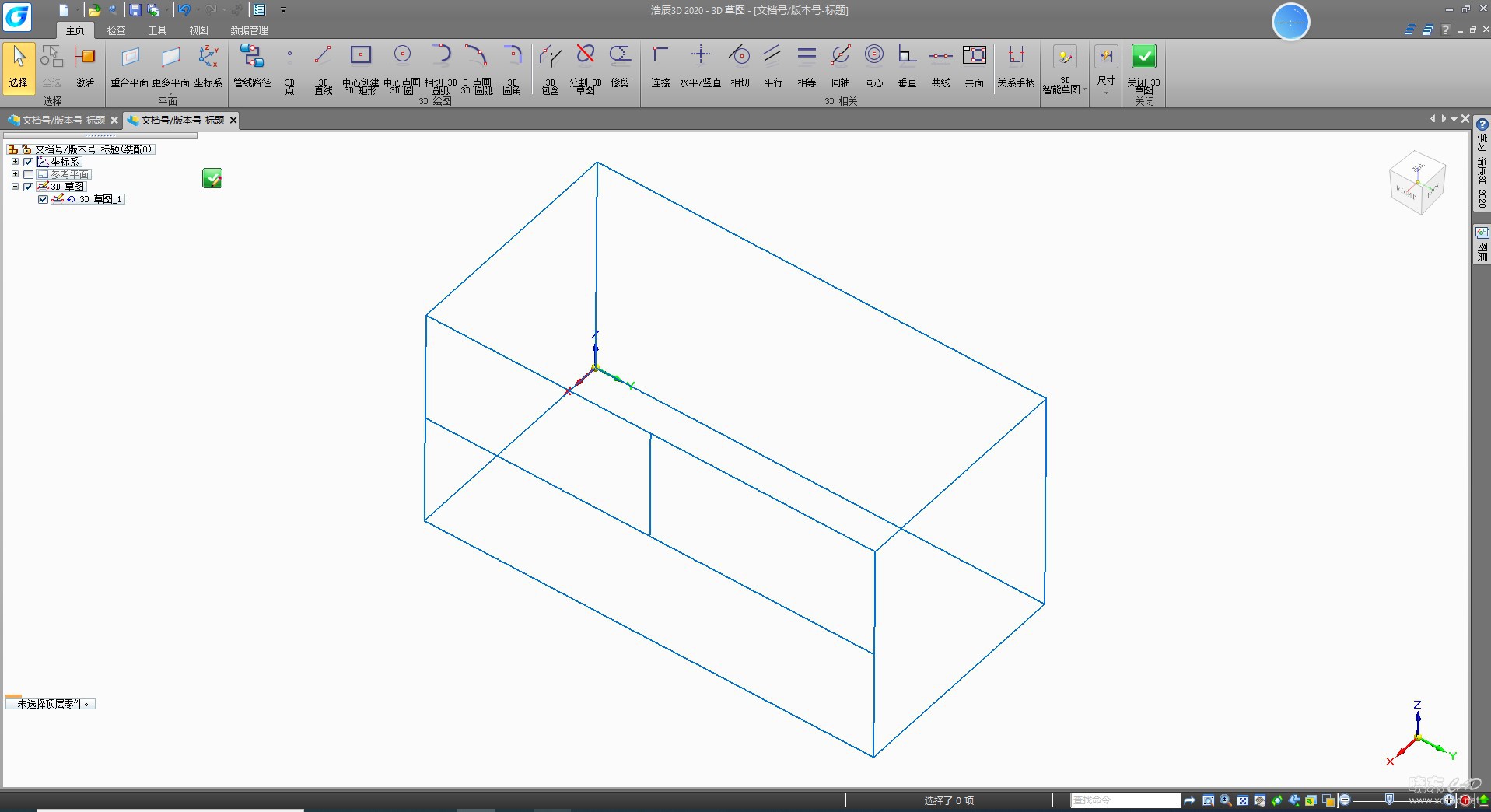
Task: Apply the 相切 tangent relation
Action: click(x=740, y=67)
